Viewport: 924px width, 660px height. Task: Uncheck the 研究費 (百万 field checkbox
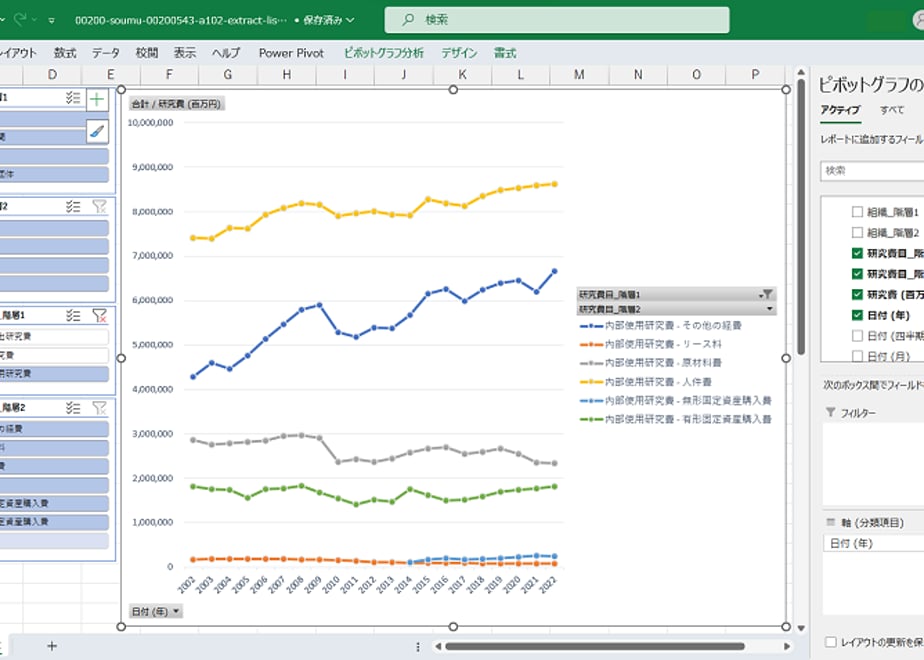pos(857,294)
